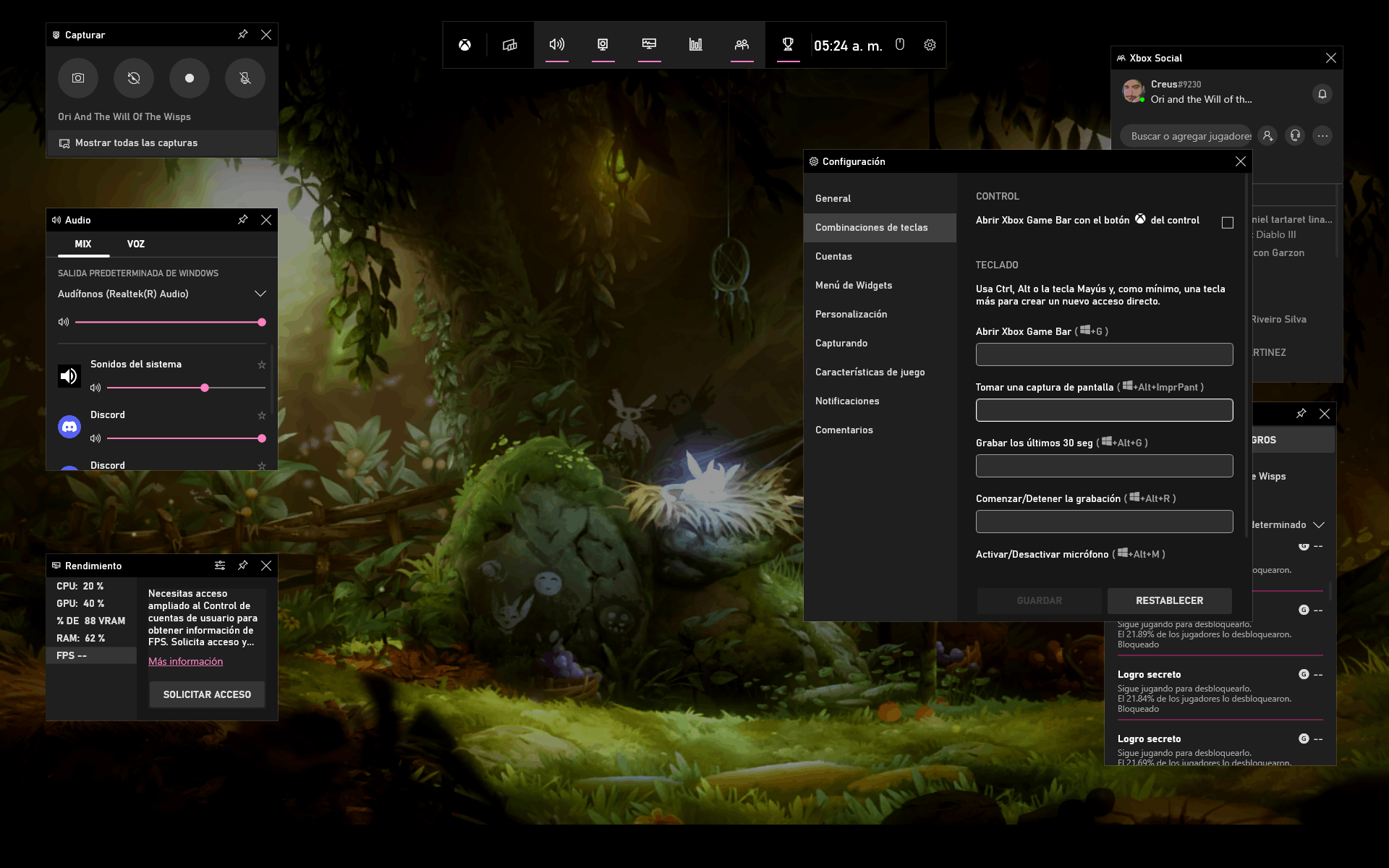Favorite Sonidos del sistema with star

[x=262, y=365]
